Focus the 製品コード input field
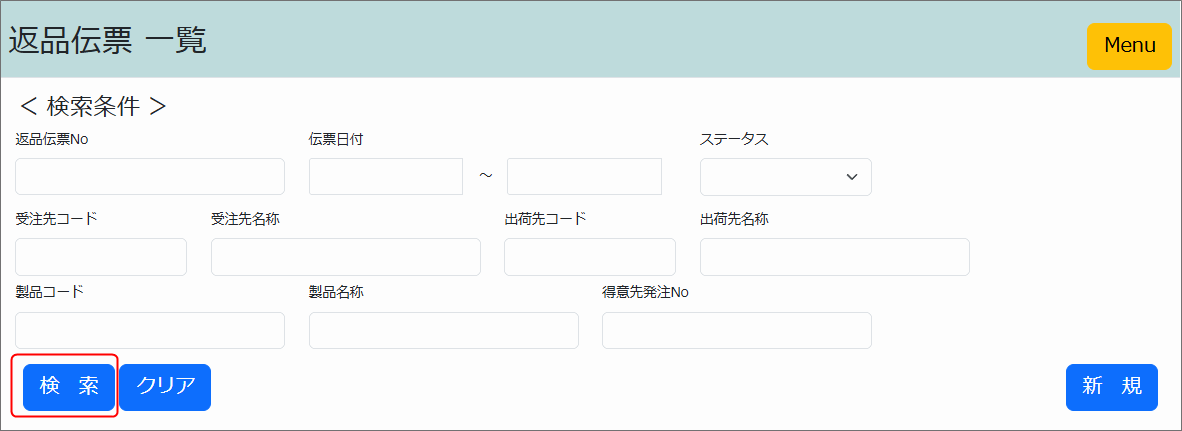The width and height of the screenshot is (1182, 431). coord(150,331)
